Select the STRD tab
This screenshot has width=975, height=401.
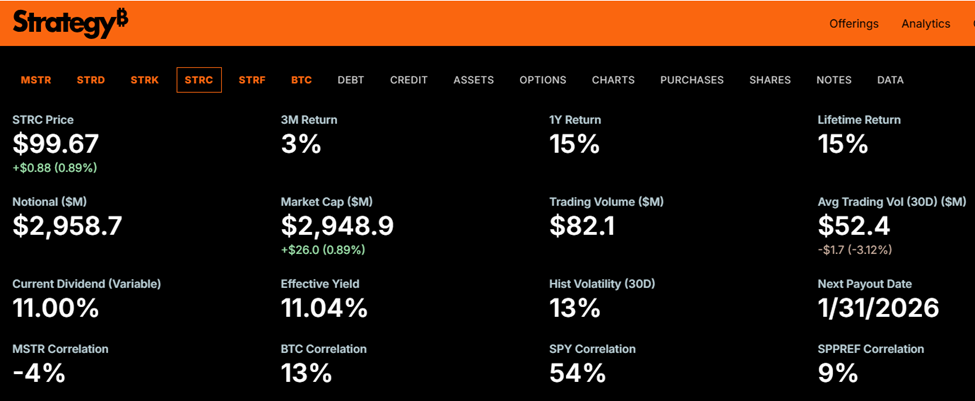pos(90,80)
